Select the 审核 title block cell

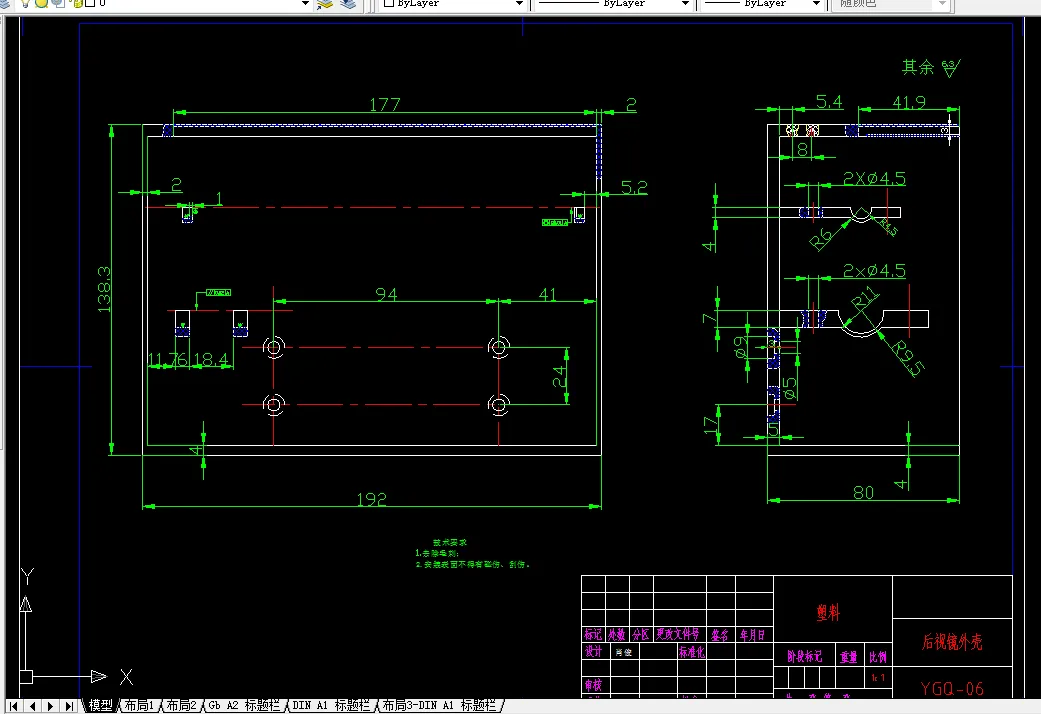[594, 685]
